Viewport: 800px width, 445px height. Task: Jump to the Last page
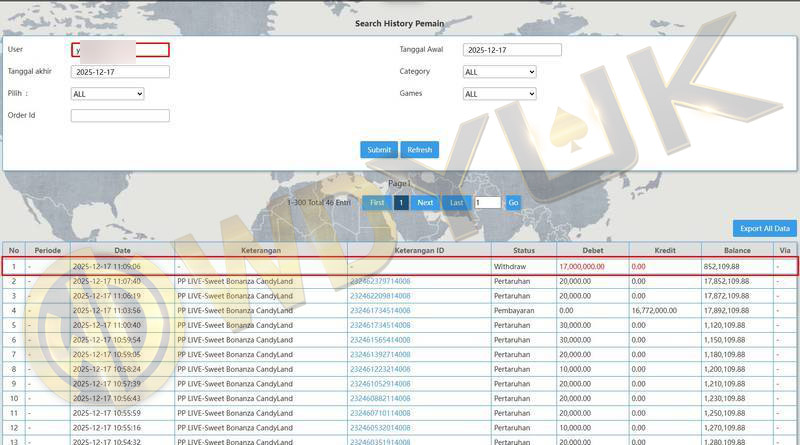coord(456,202)
